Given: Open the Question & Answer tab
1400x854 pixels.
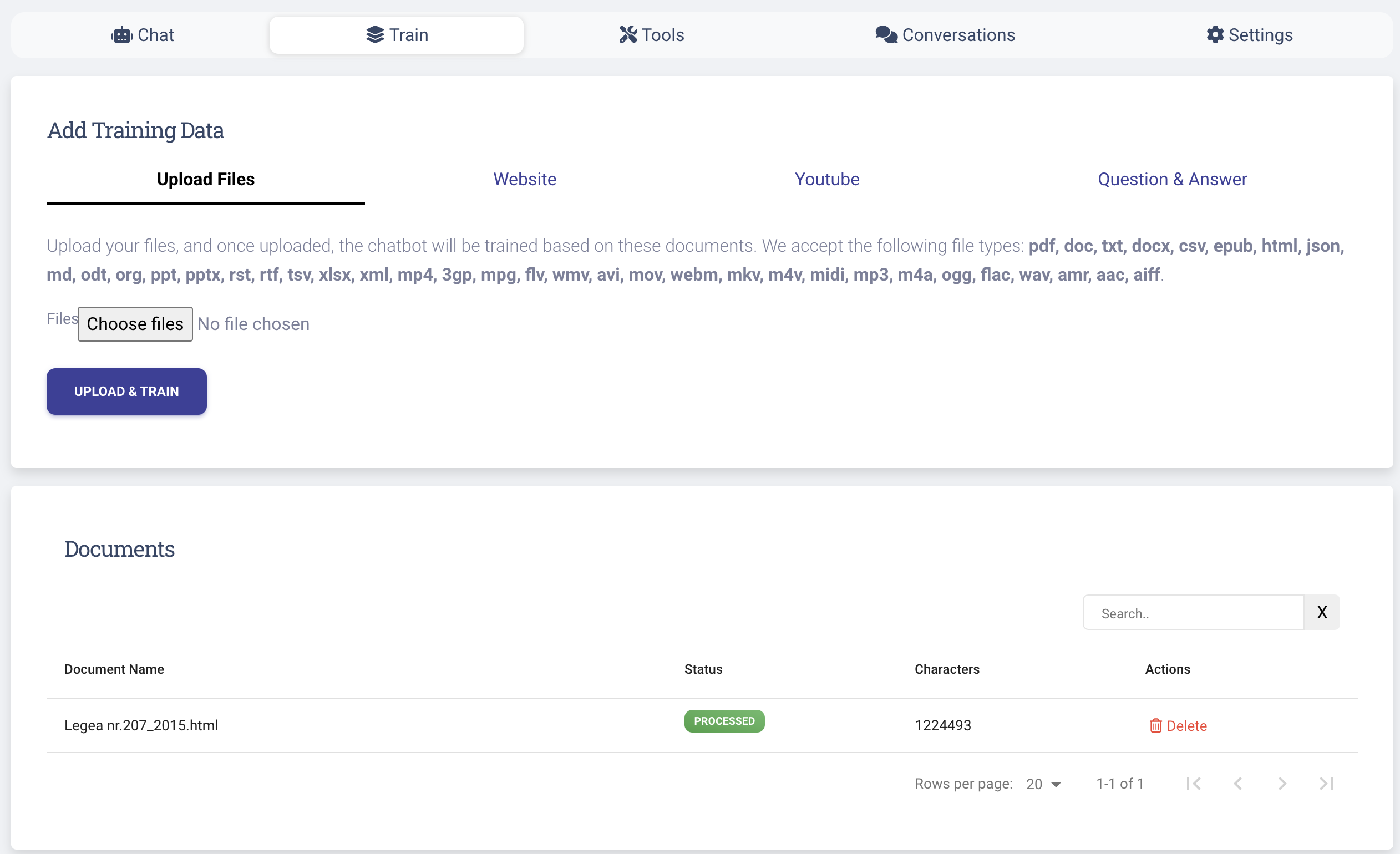Looking at the screenshot, I should [1172, 180].
